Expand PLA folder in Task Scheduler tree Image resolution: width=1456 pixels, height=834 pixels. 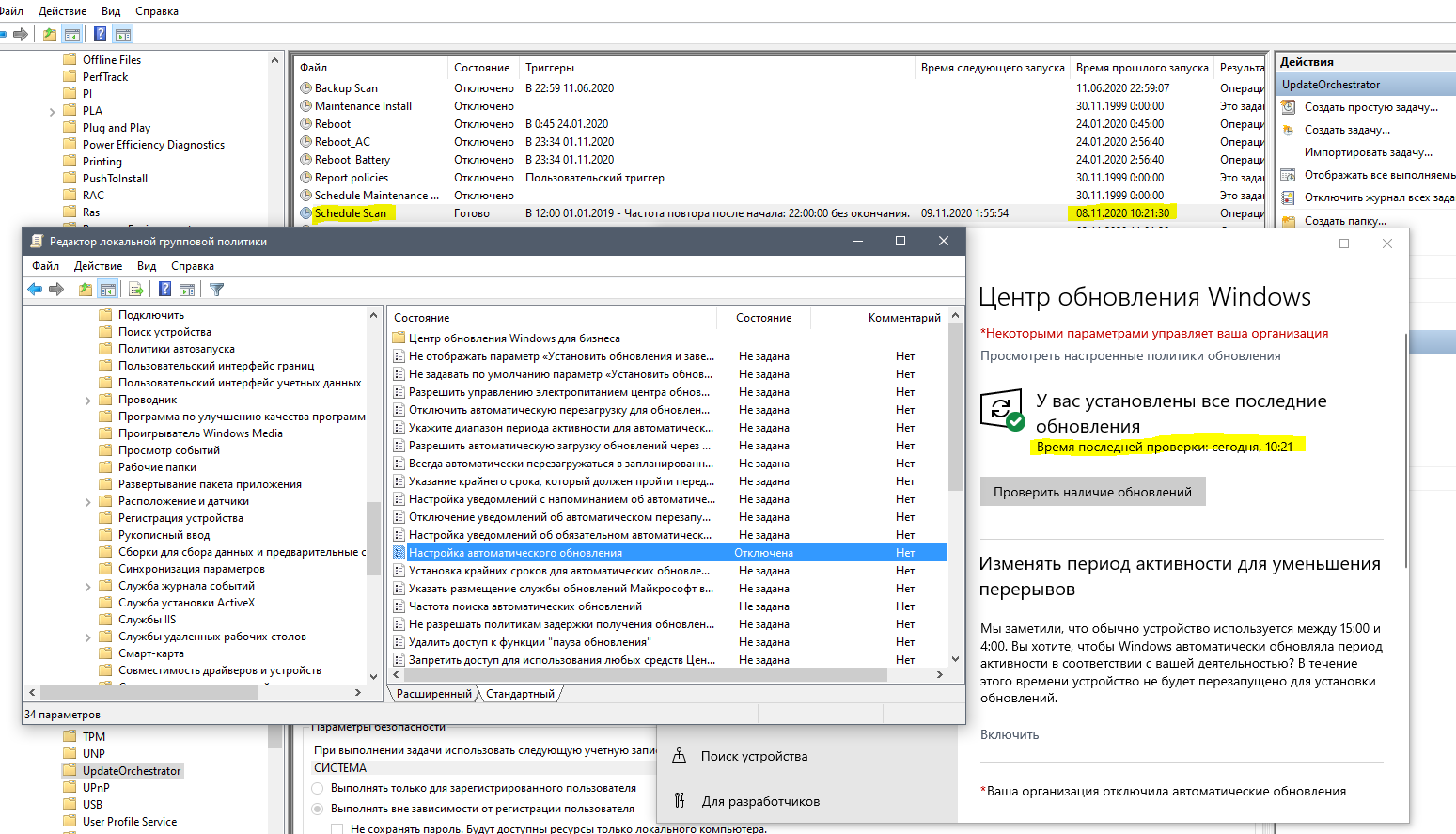pos(52,111)
